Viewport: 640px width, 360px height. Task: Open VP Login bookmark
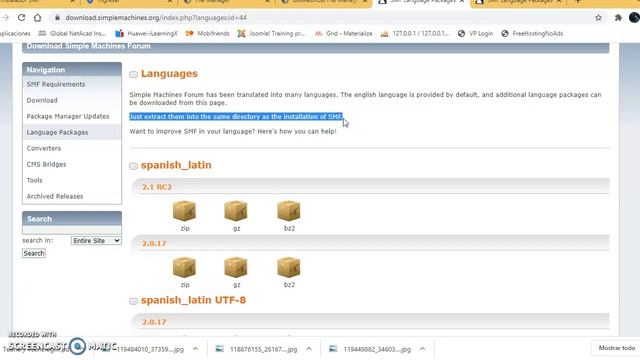click(475, 33)
